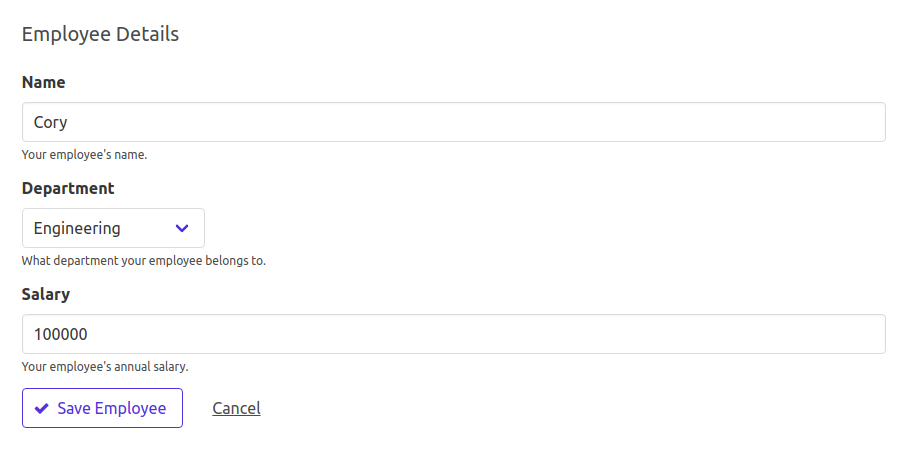
Task: Click empty right side of Name field
Action: (x=700, y=122)
